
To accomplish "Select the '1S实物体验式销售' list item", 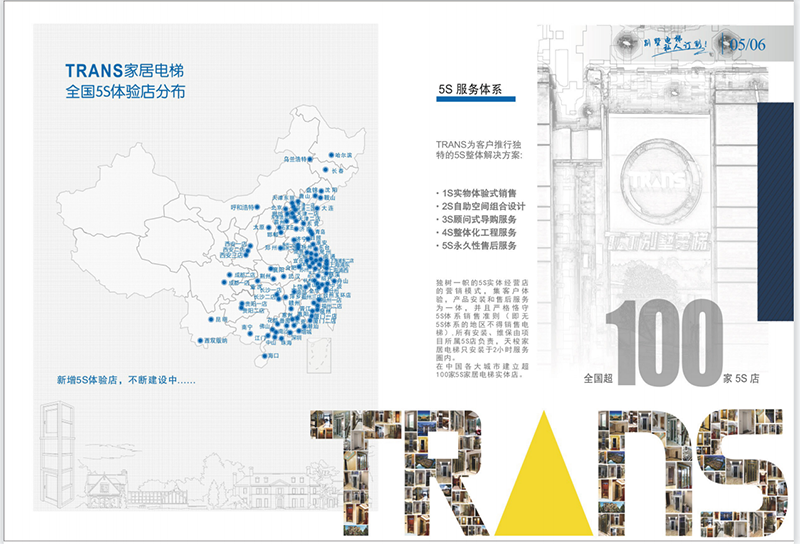I will (479, 193).
